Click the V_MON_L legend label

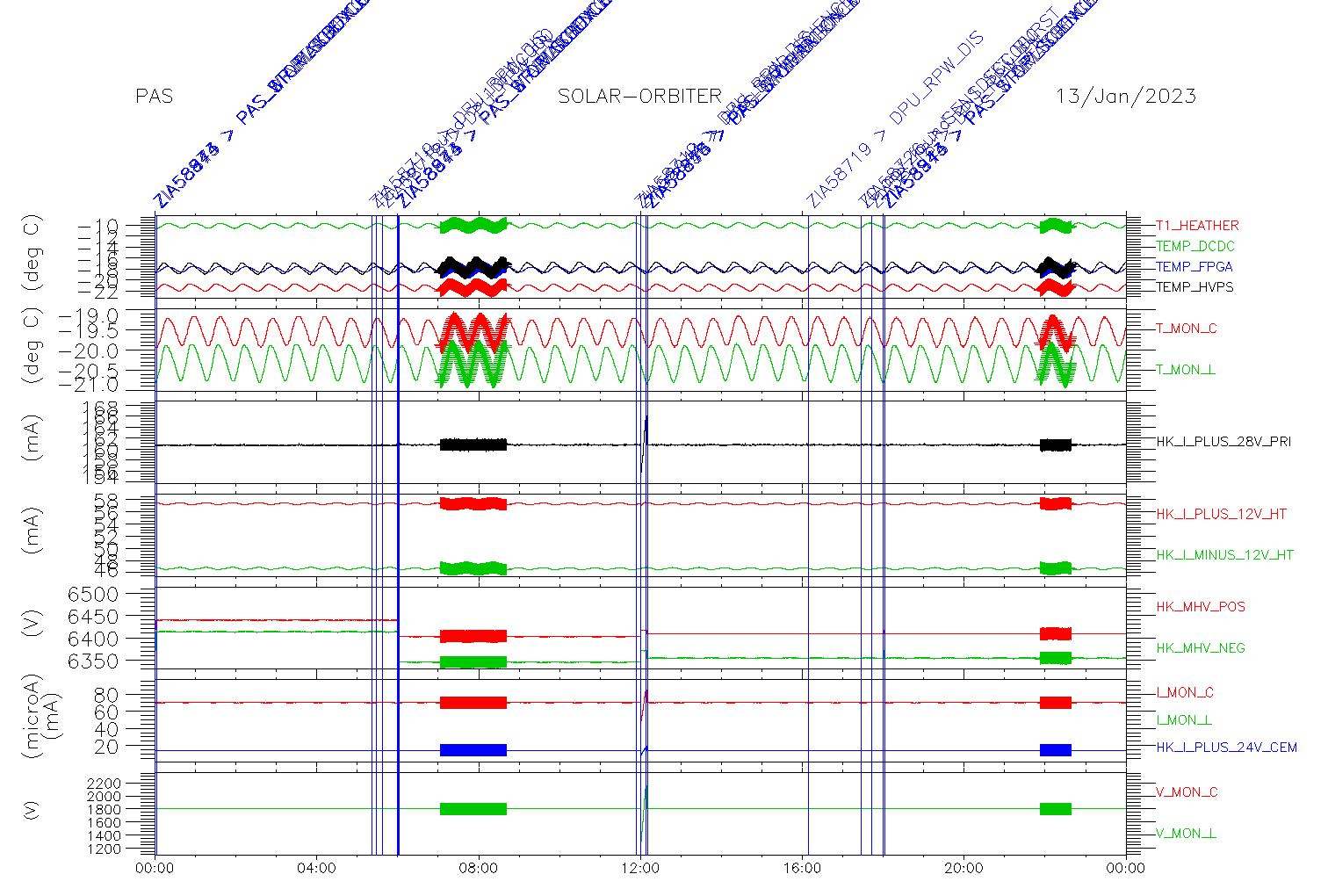pyautogui.click(x=1186, y=834)
